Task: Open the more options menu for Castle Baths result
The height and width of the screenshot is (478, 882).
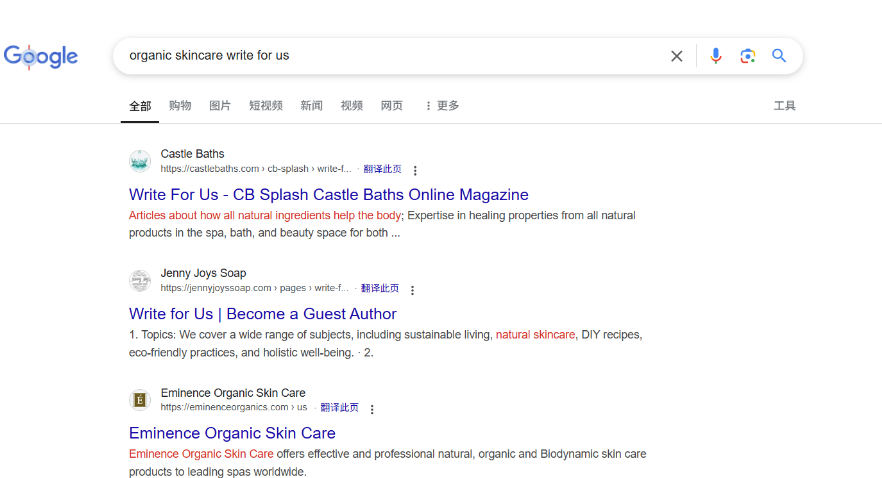Action: (x=415, y=171)
